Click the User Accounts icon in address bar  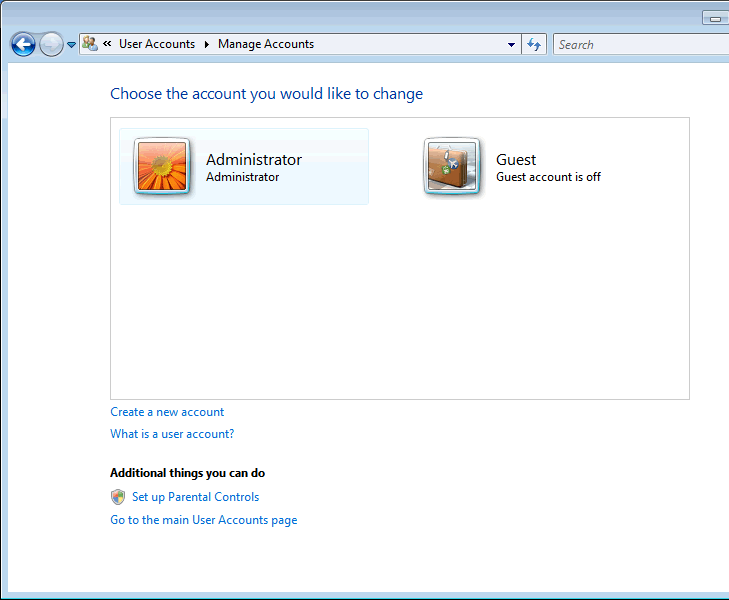(90, 44)
